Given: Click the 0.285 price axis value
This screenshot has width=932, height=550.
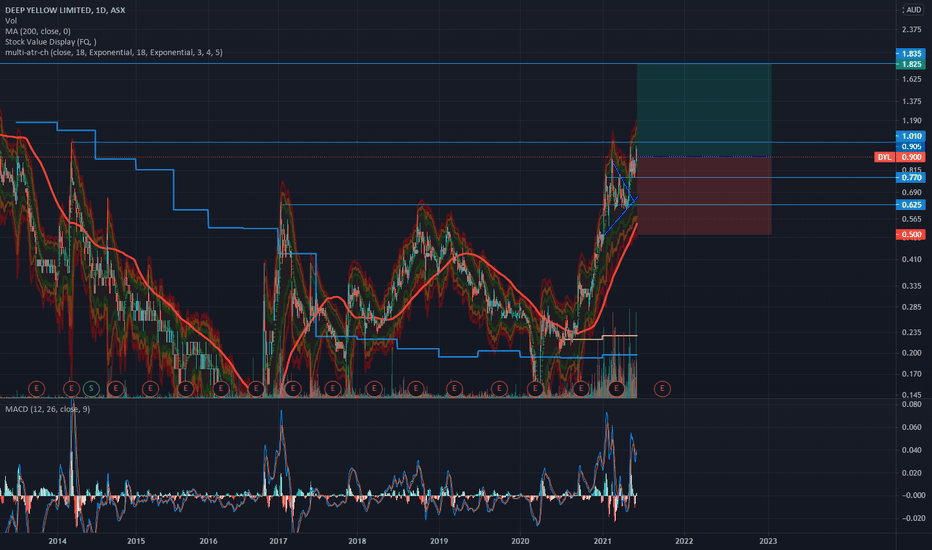Looking at the screenshot, I should [x=911, y=307].
